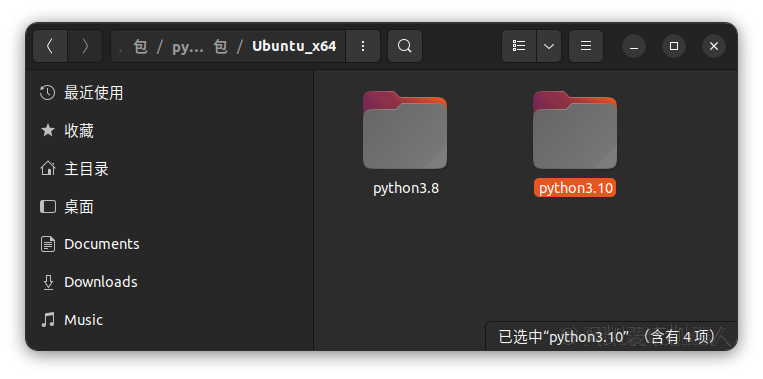
Task: Click the house icon beside 主目录
Action: [48, 168]
